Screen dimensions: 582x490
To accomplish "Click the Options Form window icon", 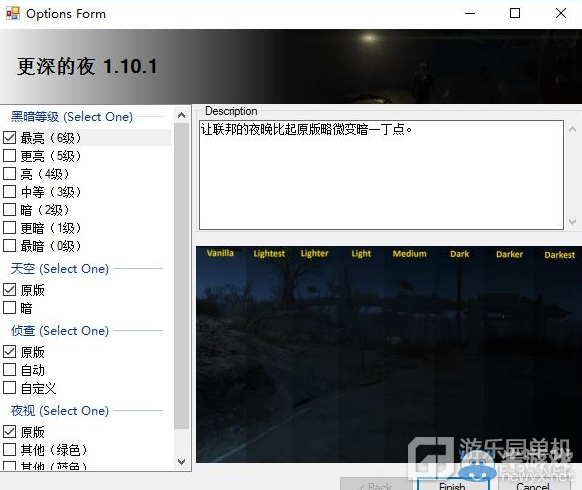I will [x=13, y=13].
